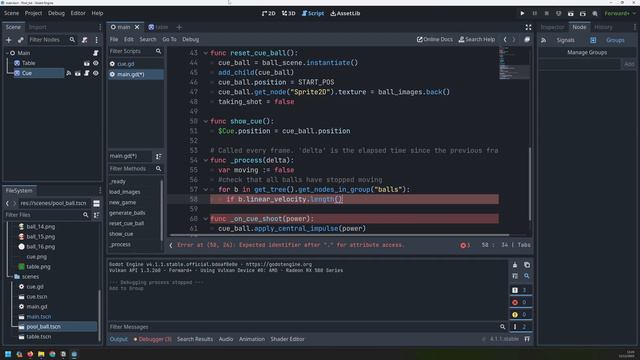Toggle error messages filter in Output

click(x=520, y=302)
